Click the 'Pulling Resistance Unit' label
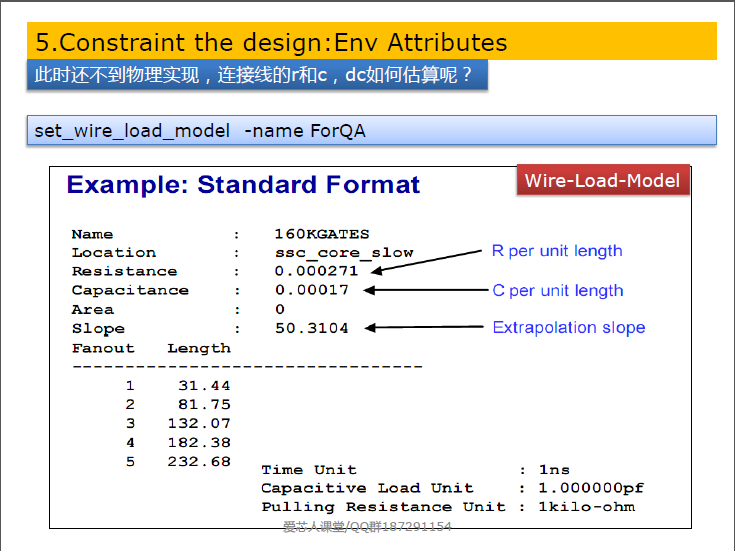 [x=383, y=507]
